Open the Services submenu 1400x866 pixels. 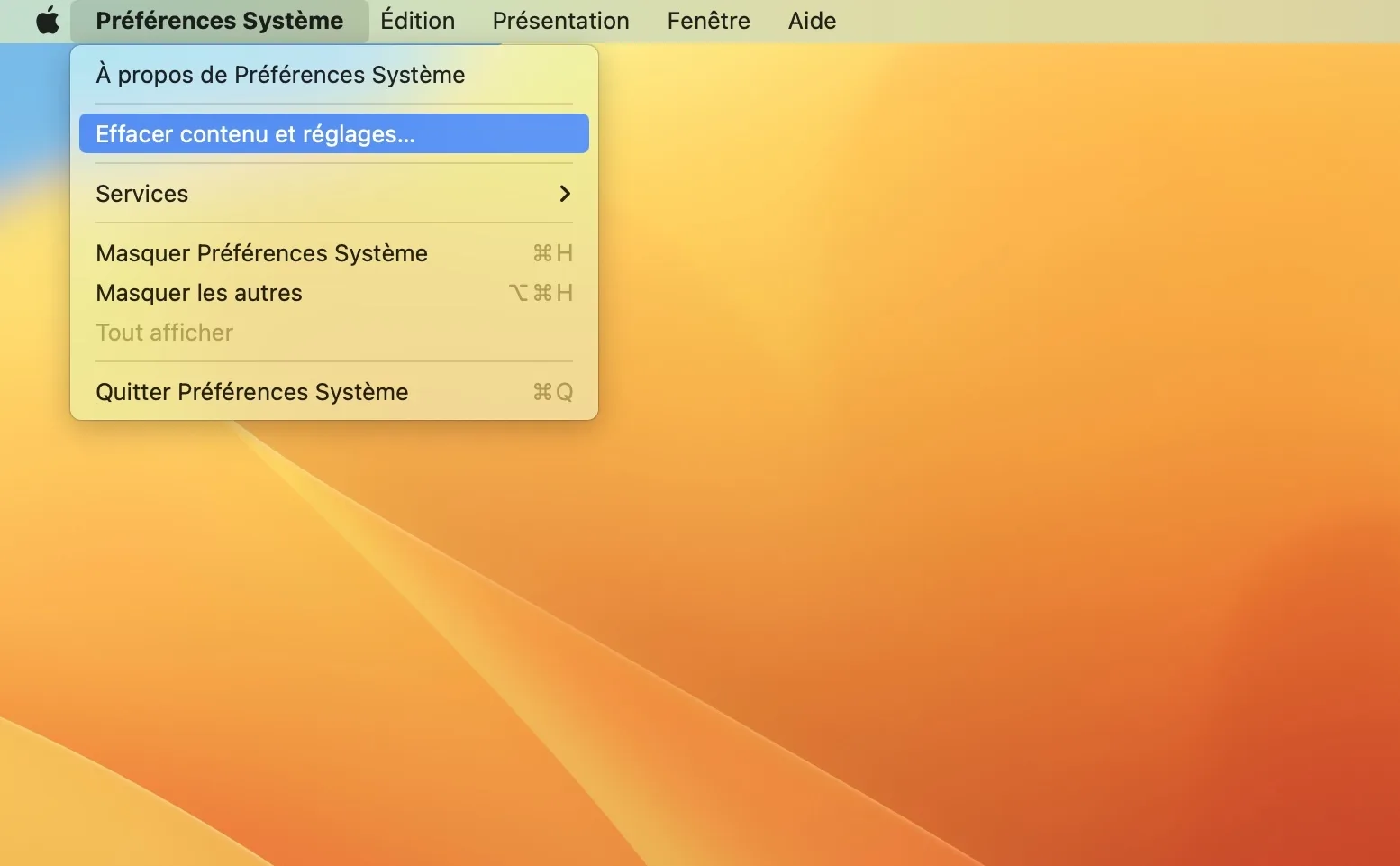[x=141, y=194]
